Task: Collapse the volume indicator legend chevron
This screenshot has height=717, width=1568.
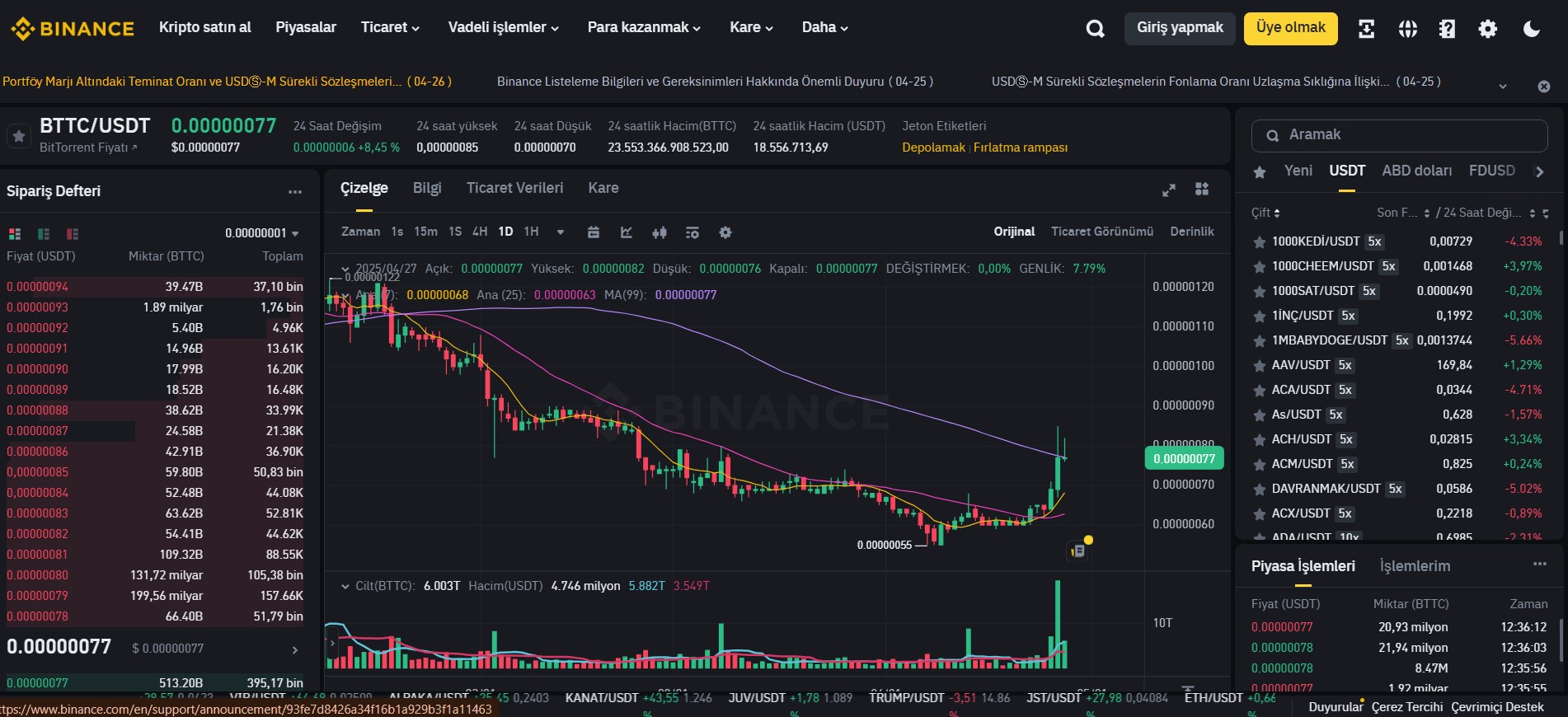Action: [345, 586]
